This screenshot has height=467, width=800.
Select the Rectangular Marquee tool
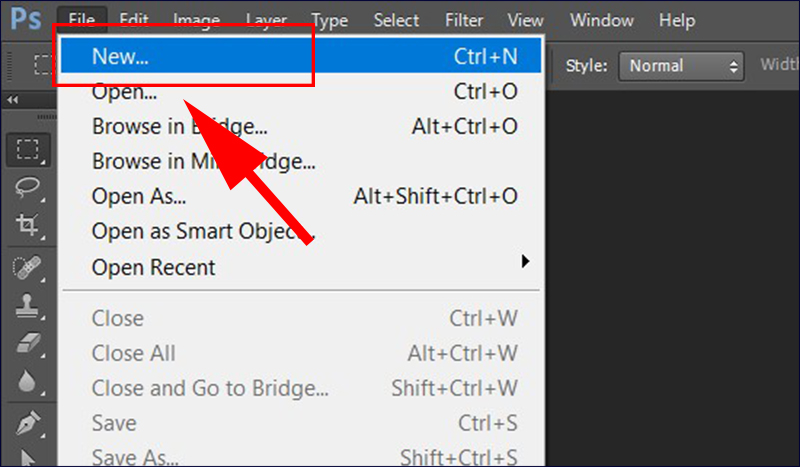[28, 150]
